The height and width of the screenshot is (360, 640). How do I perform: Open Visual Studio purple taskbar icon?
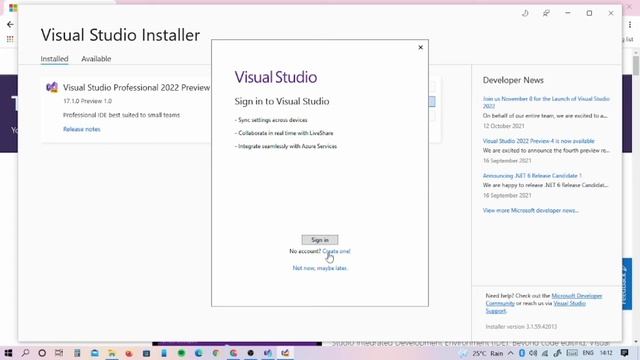point(268,353)
